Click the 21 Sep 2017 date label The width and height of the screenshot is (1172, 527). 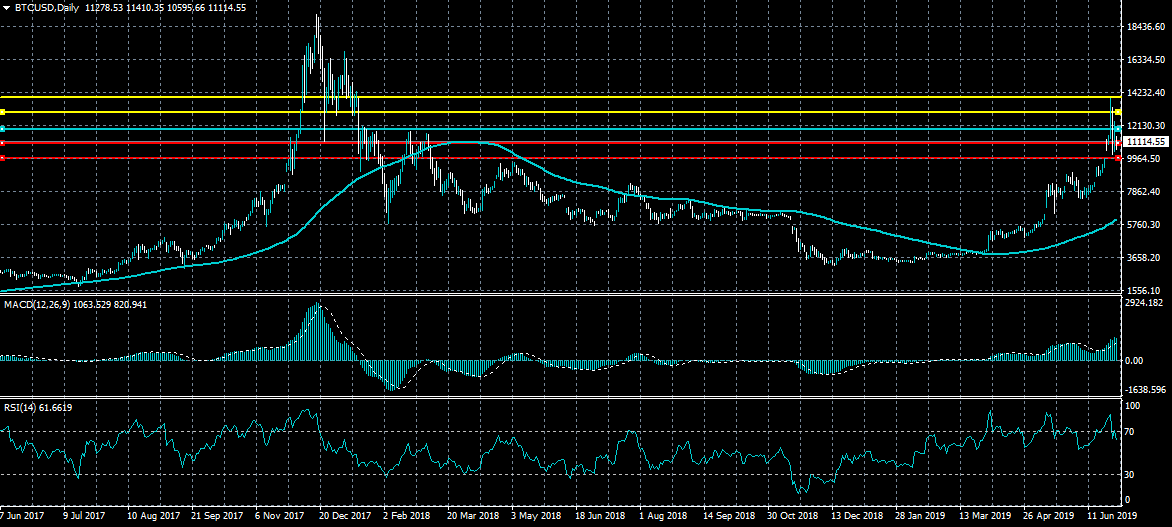218,516
